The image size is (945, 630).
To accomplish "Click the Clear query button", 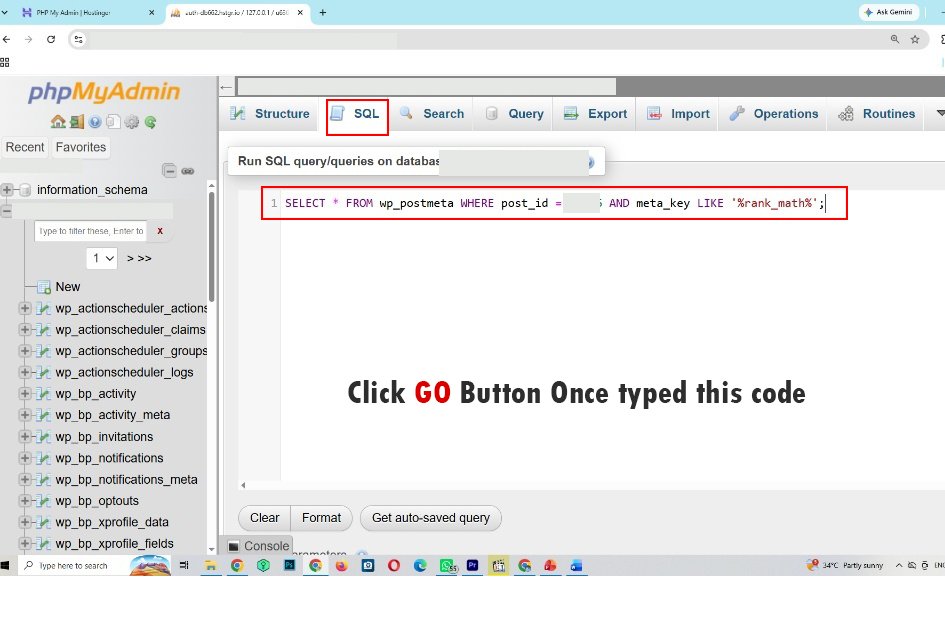I will click(265, 518).
